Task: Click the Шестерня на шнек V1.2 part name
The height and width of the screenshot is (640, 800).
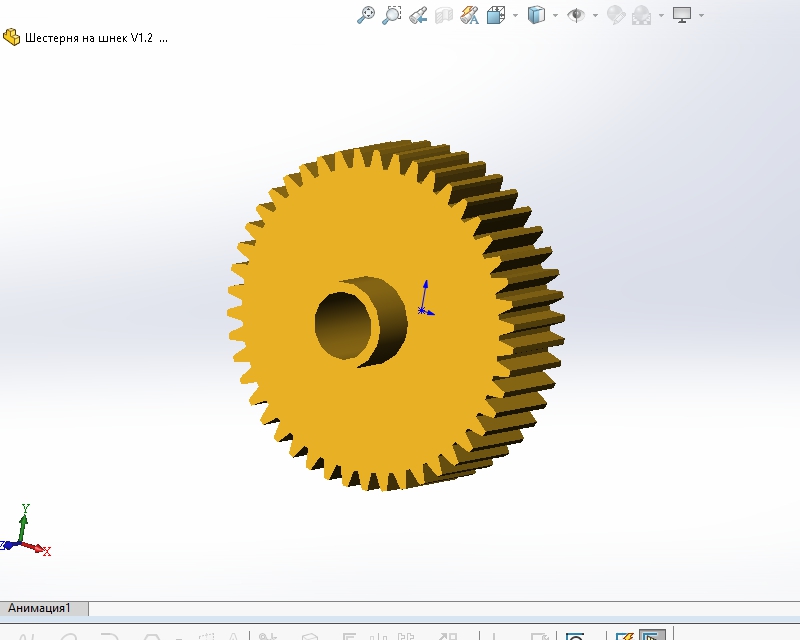Action: point(88,38)
